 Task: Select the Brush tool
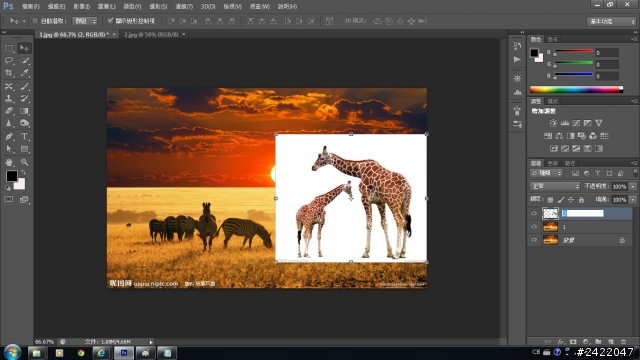[24, 86]
